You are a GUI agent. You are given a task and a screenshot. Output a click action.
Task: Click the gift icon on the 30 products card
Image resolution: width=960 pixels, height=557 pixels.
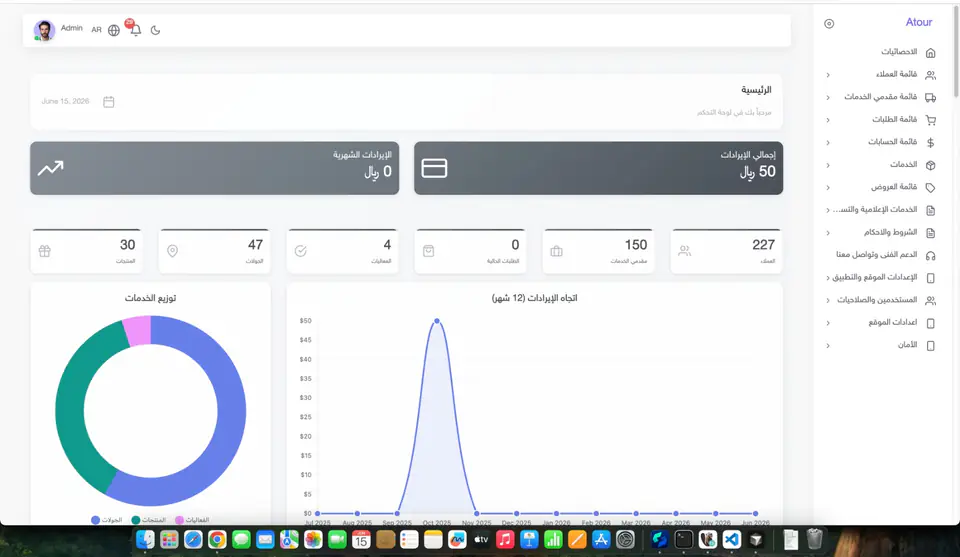(x=44, y=251)
